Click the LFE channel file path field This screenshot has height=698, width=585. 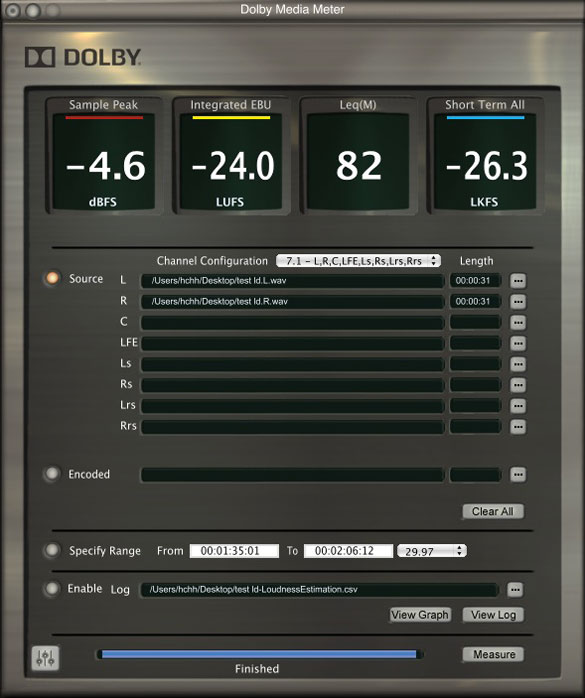click(292, 343)
